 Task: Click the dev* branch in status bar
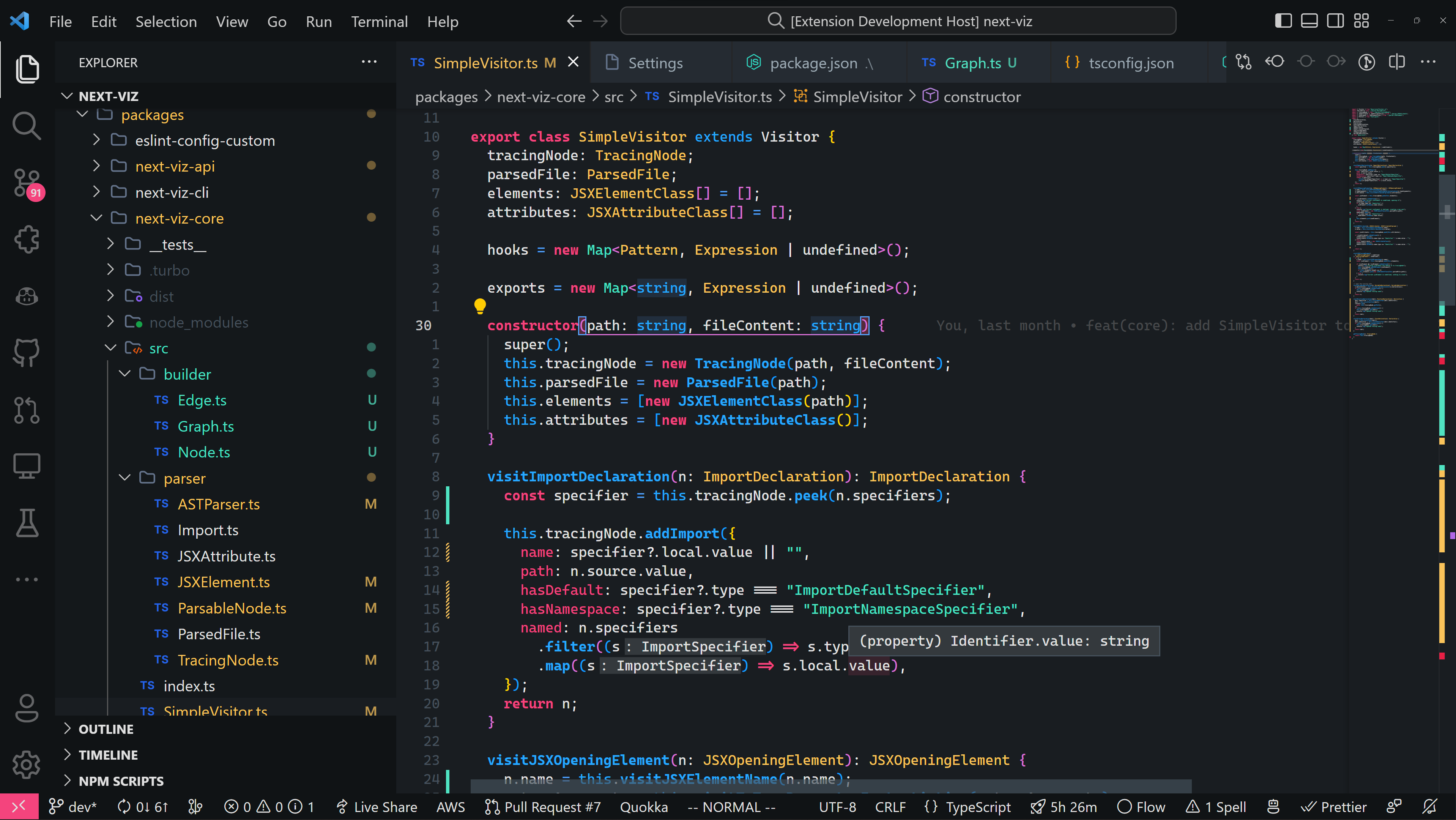click(72, 806)
